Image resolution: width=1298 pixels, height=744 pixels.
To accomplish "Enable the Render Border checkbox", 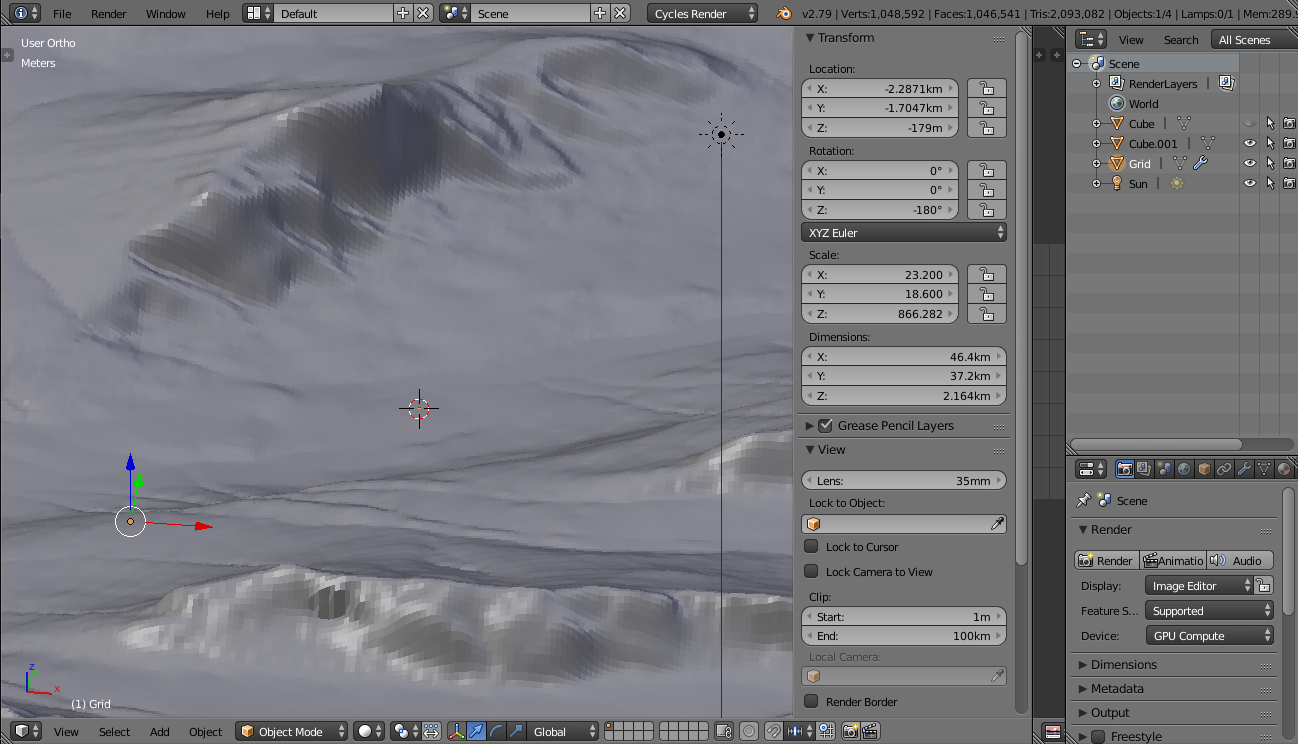I will click(812, 701).
